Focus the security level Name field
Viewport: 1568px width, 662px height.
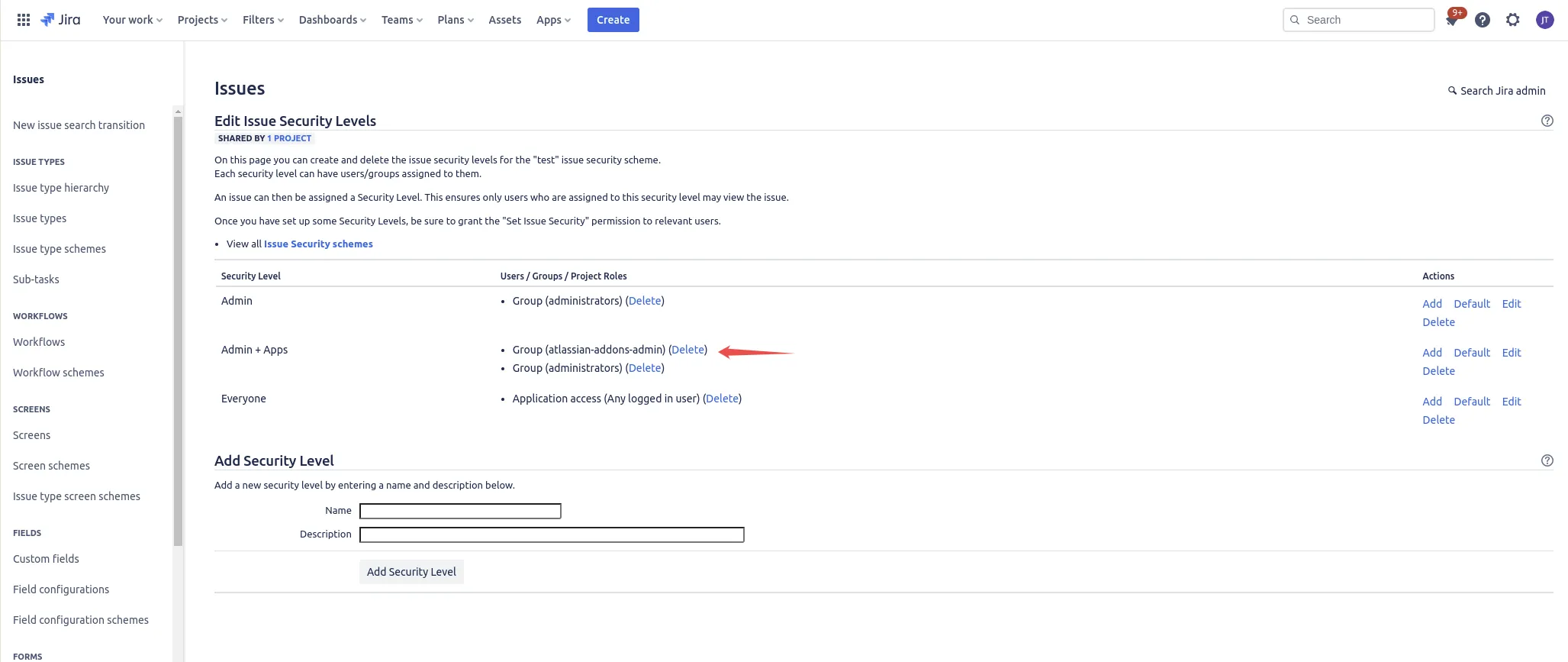click(x=460, y=511)
